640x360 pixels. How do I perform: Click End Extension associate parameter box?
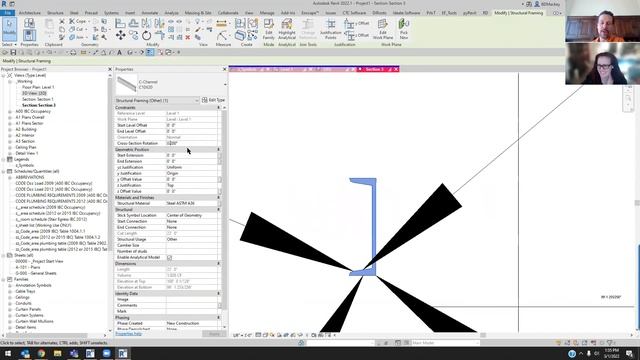pos(220,161)
